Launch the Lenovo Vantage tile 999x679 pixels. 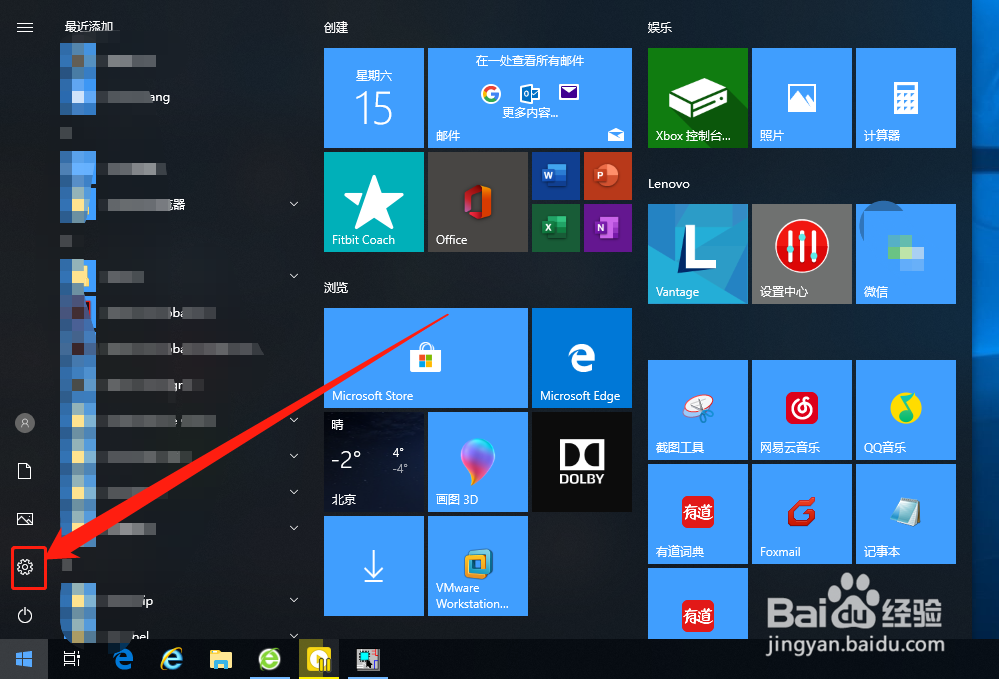coord(698,254)
